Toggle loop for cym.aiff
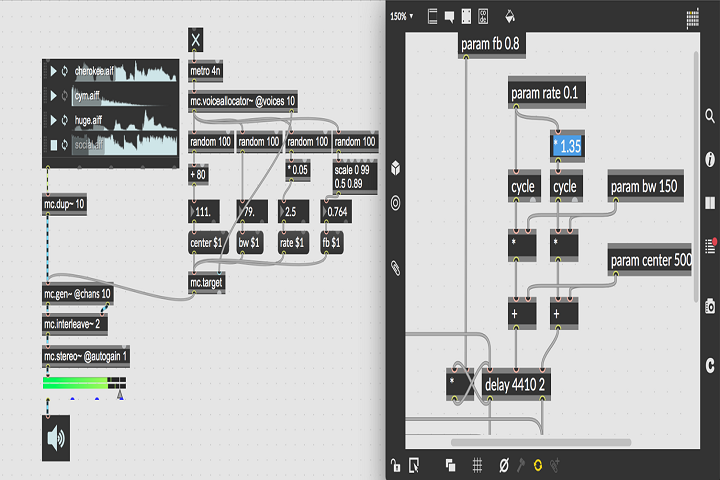Viewport: 720px width, 480px height. click(65, 97)
